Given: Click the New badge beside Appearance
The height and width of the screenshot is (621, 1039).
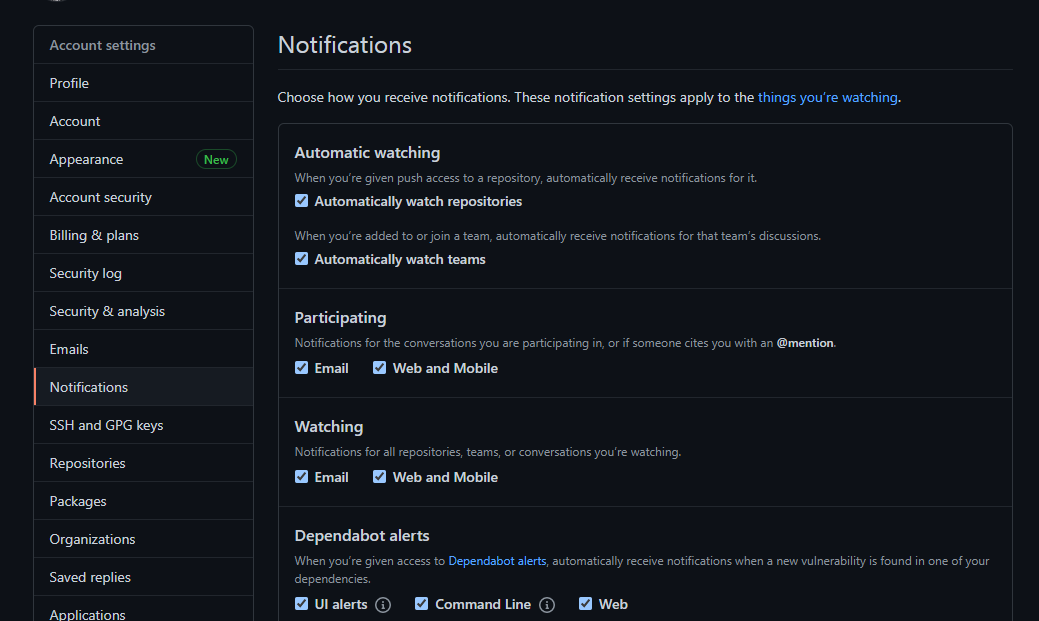Looking at the screenshot, I should coord(216,159).
